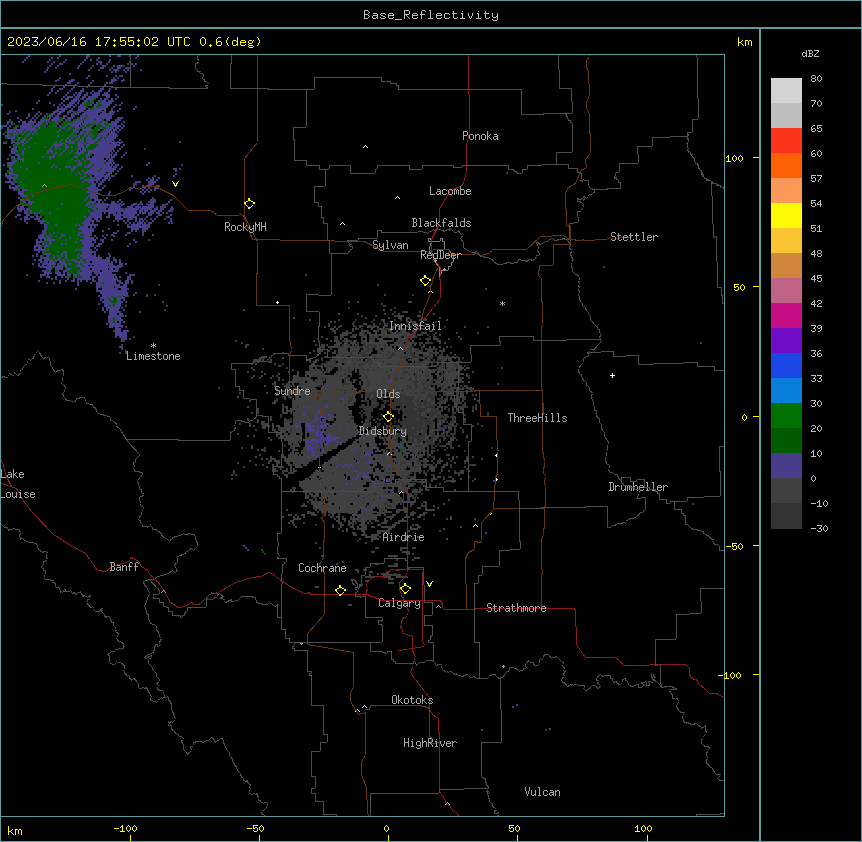Screen dimensions: 862x842
Task: Click the magenta 42 dBZ legend swatch
Action: (786, 315)
